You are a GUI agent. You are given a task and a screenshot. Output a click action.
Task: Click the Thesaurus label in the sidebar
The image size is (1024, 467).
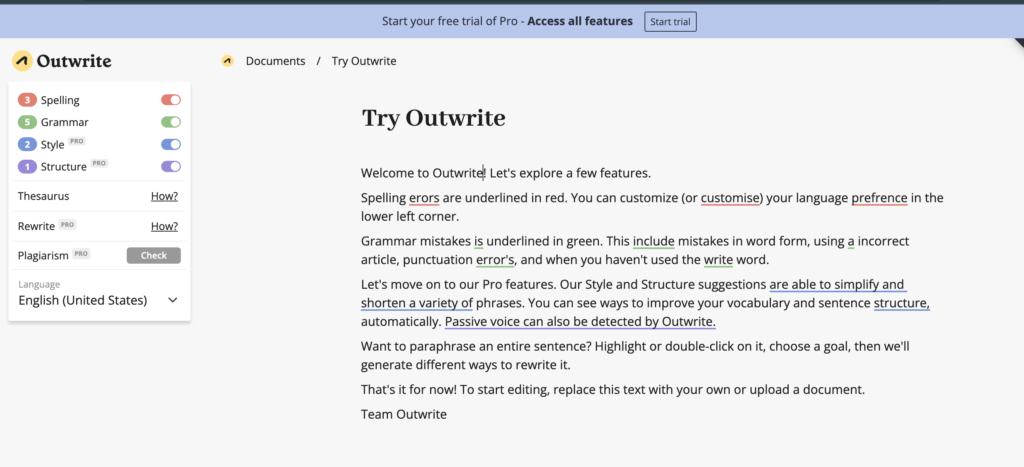coord(43,196)
